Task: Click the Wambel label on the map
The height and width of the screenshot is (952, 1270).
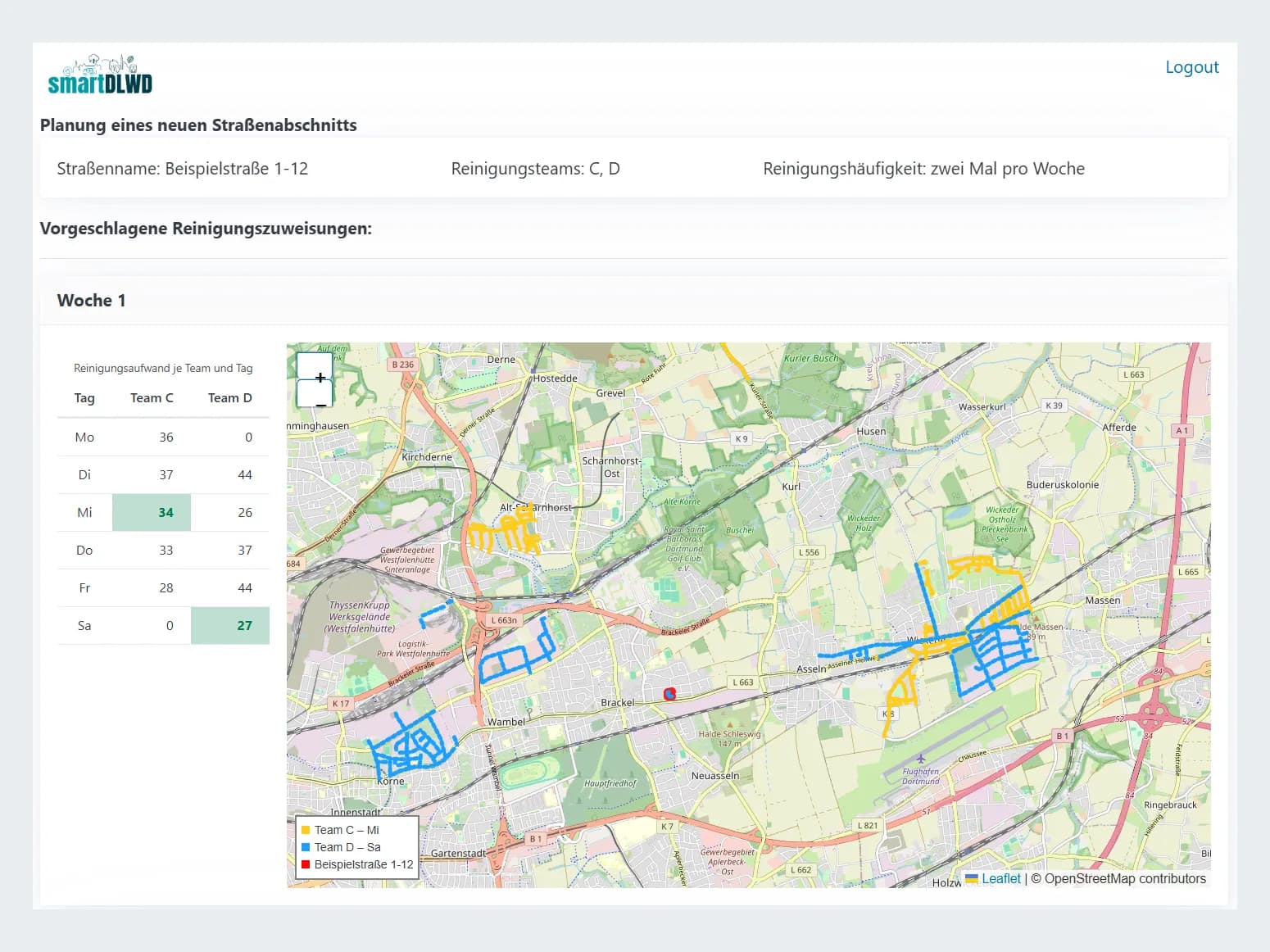Action: click(x=506, y=722)
